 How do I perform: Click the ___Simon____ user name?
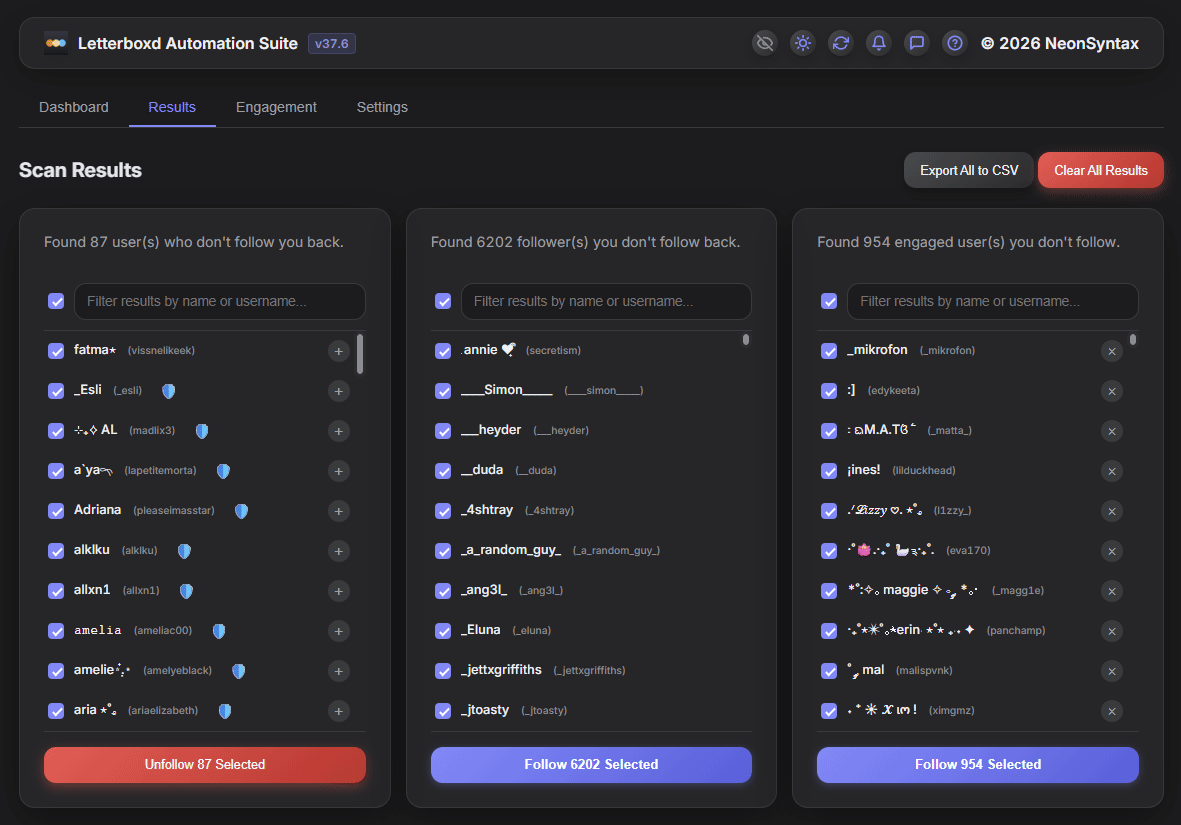(x=506, y=390)
